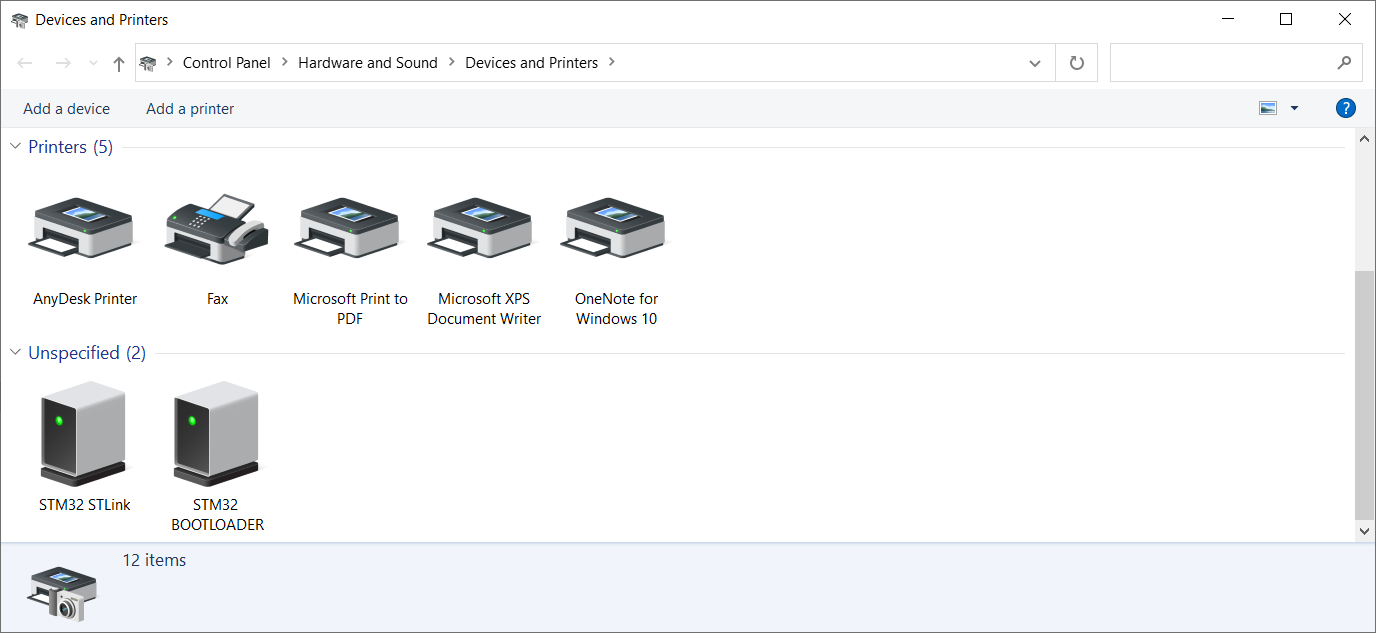
Task: Click the change view icon
Action: click(1268, 108)
